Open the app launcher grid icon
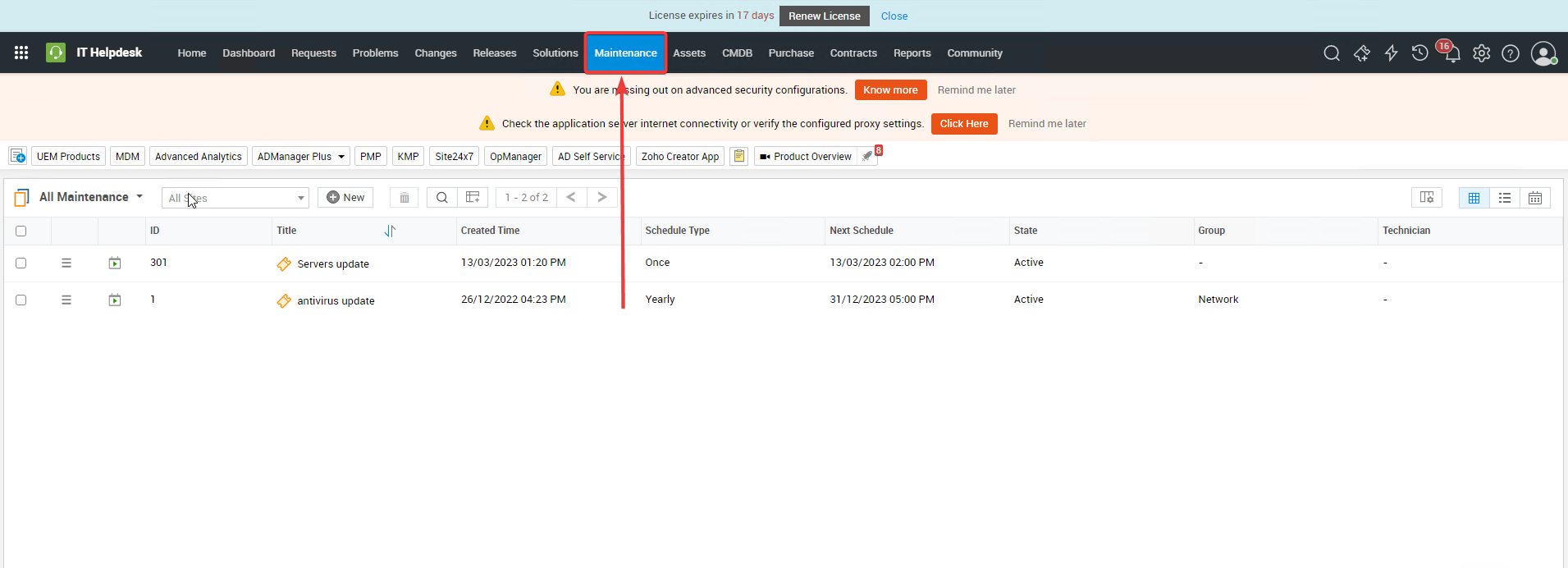This screenshot has height=568, width=1568. pyautogui.click(x=21, y=53)
